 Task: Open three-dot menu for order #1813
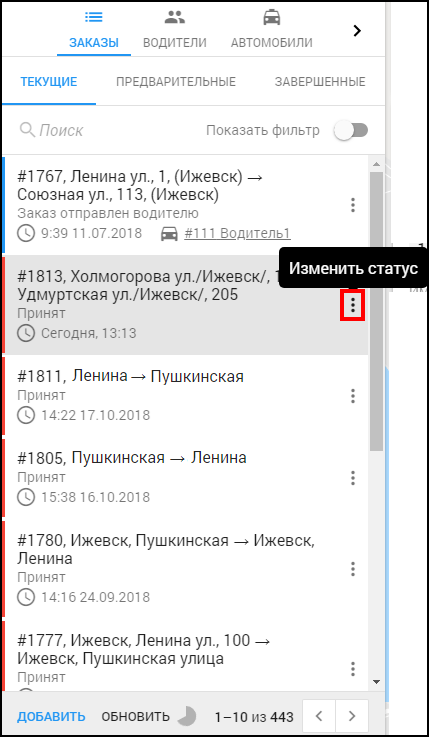pos(352,306)
